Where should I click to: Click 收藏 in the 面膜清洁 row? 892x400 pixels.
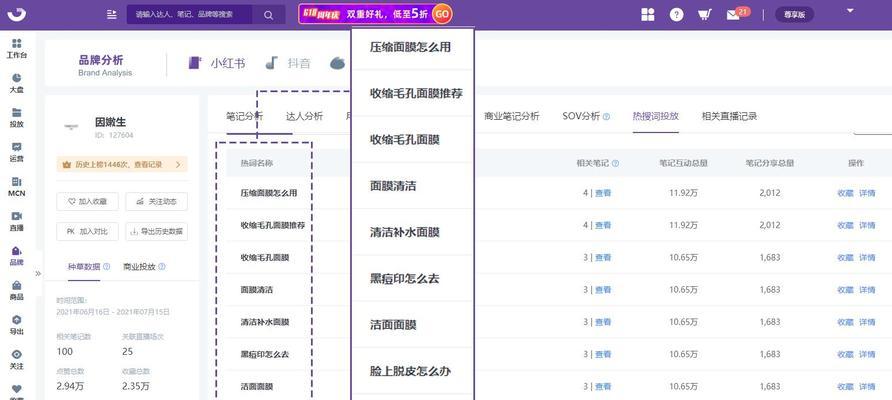(x=845, y=290)
